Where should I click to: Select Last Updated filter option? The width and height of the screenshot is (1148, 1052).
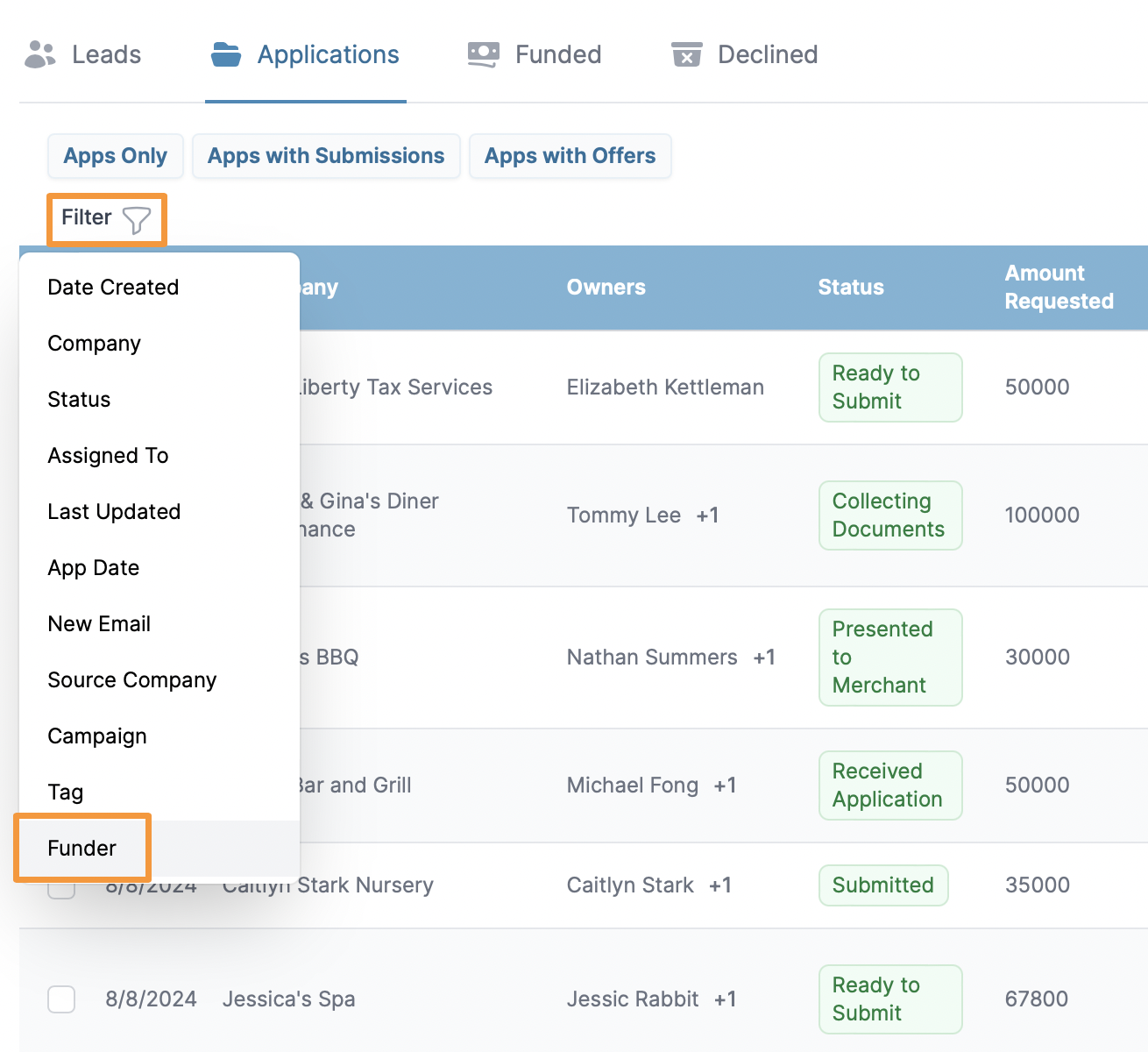coord(159,512)
